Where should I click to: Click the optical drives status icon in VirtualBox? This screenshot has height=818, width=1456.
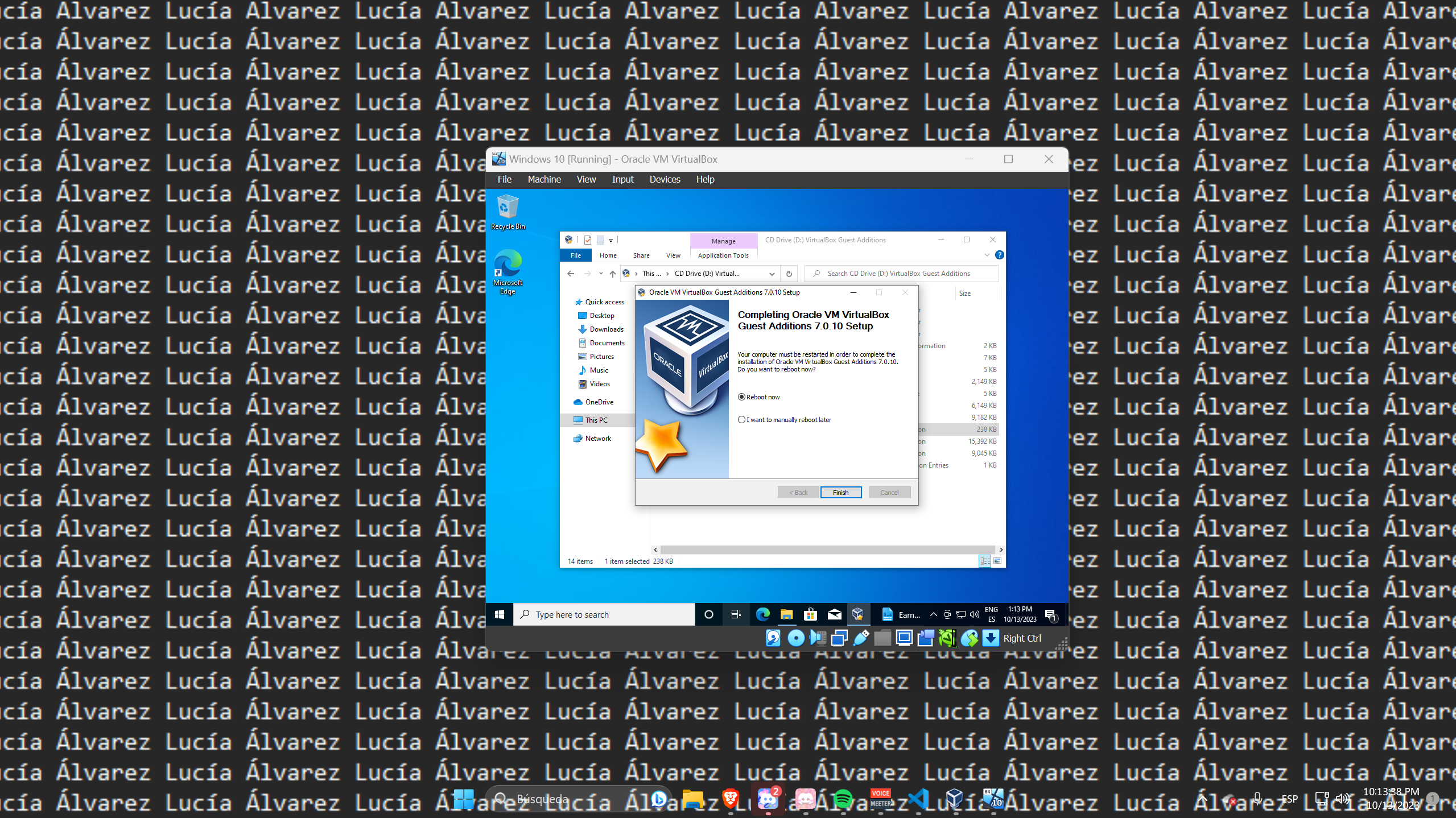pyautogui.click(x=796, y=638)
